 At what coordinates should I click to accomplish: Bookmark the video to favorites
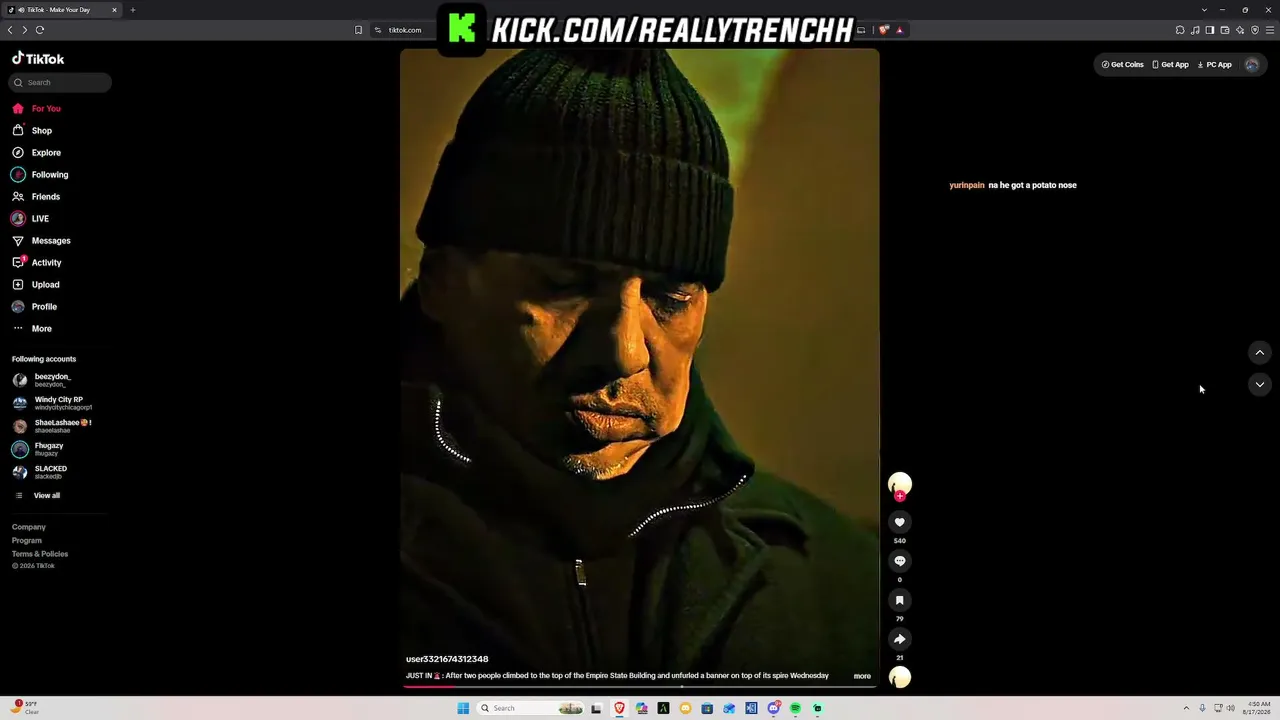coord(900,600)
